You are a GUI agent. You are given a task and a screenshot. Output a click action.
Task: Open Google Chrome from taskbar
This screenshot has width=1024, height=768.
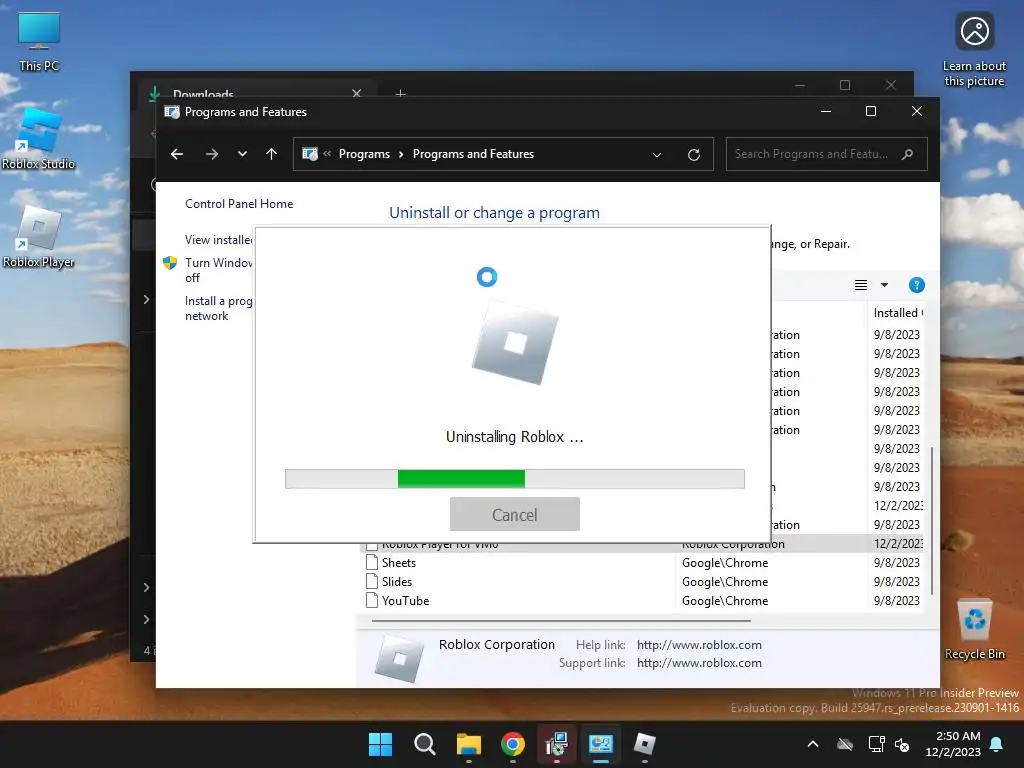click(513, 744)
